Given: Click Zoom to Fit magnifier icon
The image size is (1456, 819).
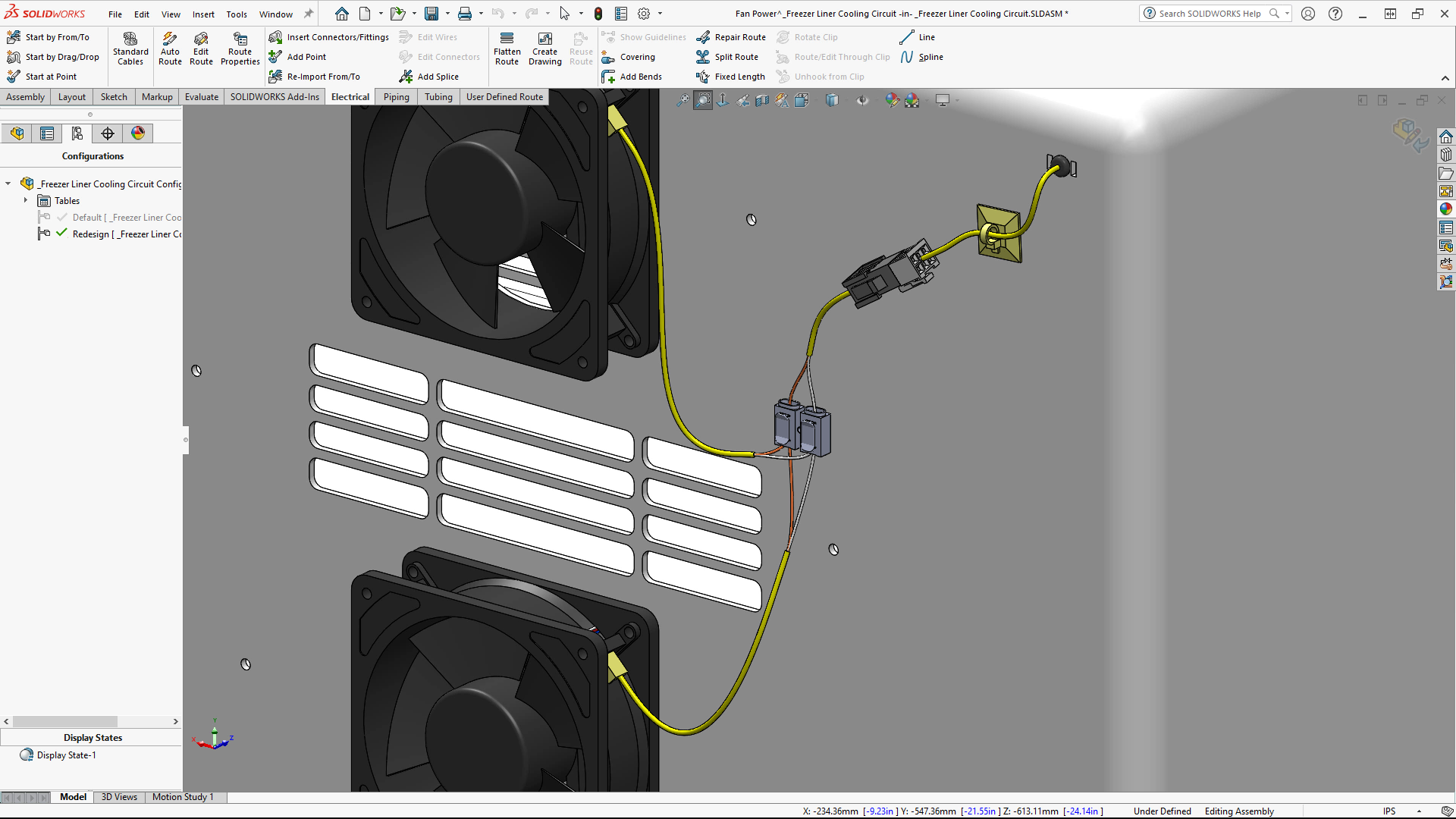Looking at the screenshot, I should coord(682,100).
